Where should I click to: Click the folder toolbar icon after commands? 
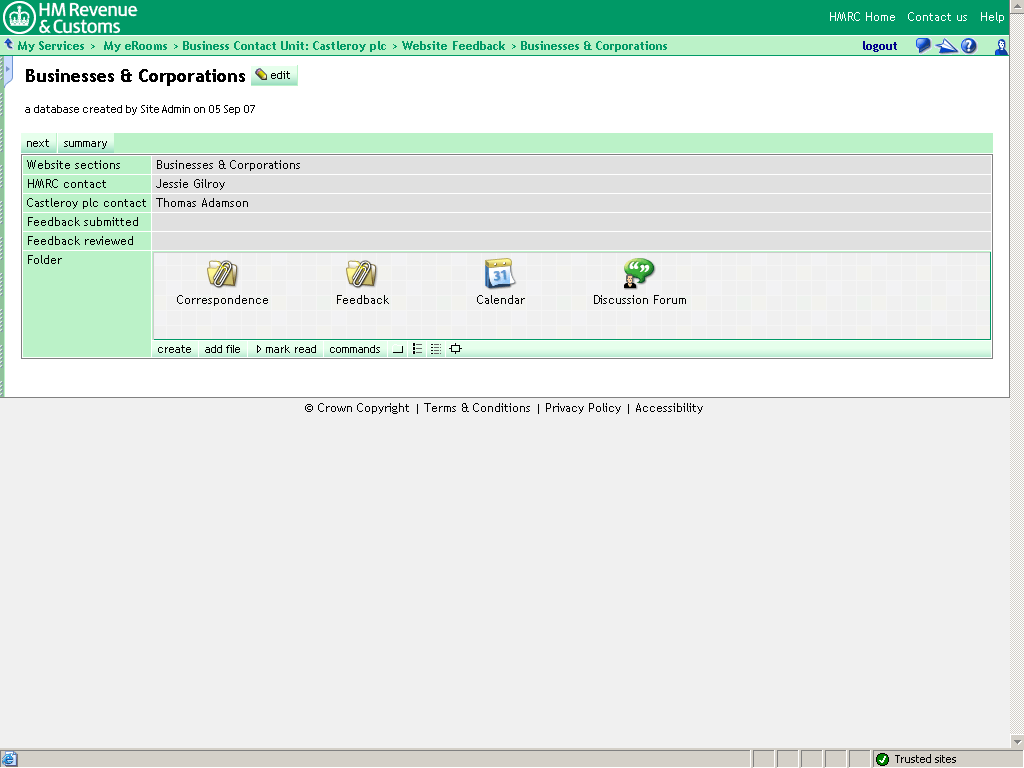click(398, 349)
